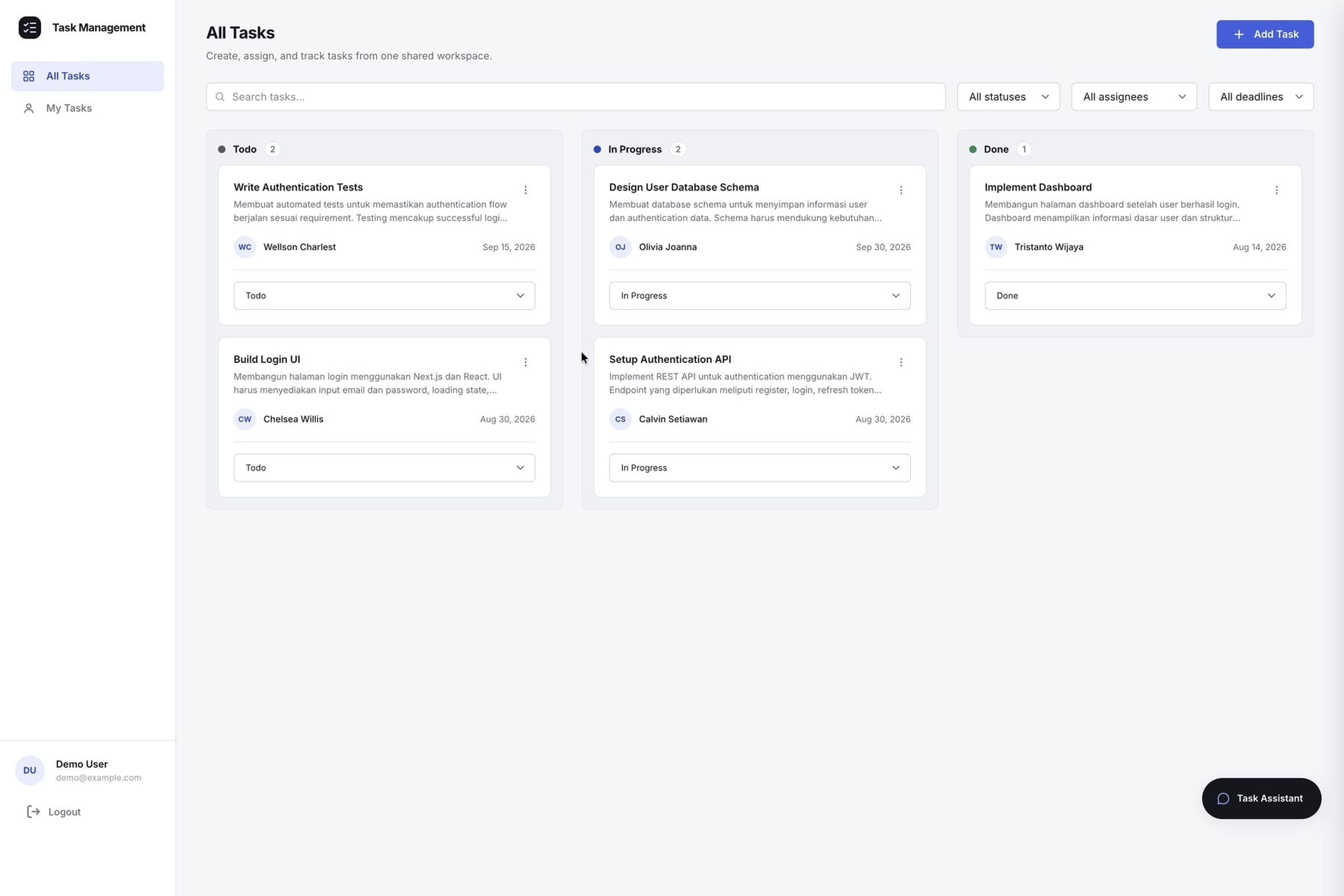1344x896 pixels.
Task: Click the Sep 15, 2026 deadline
Action: (508, 247)
